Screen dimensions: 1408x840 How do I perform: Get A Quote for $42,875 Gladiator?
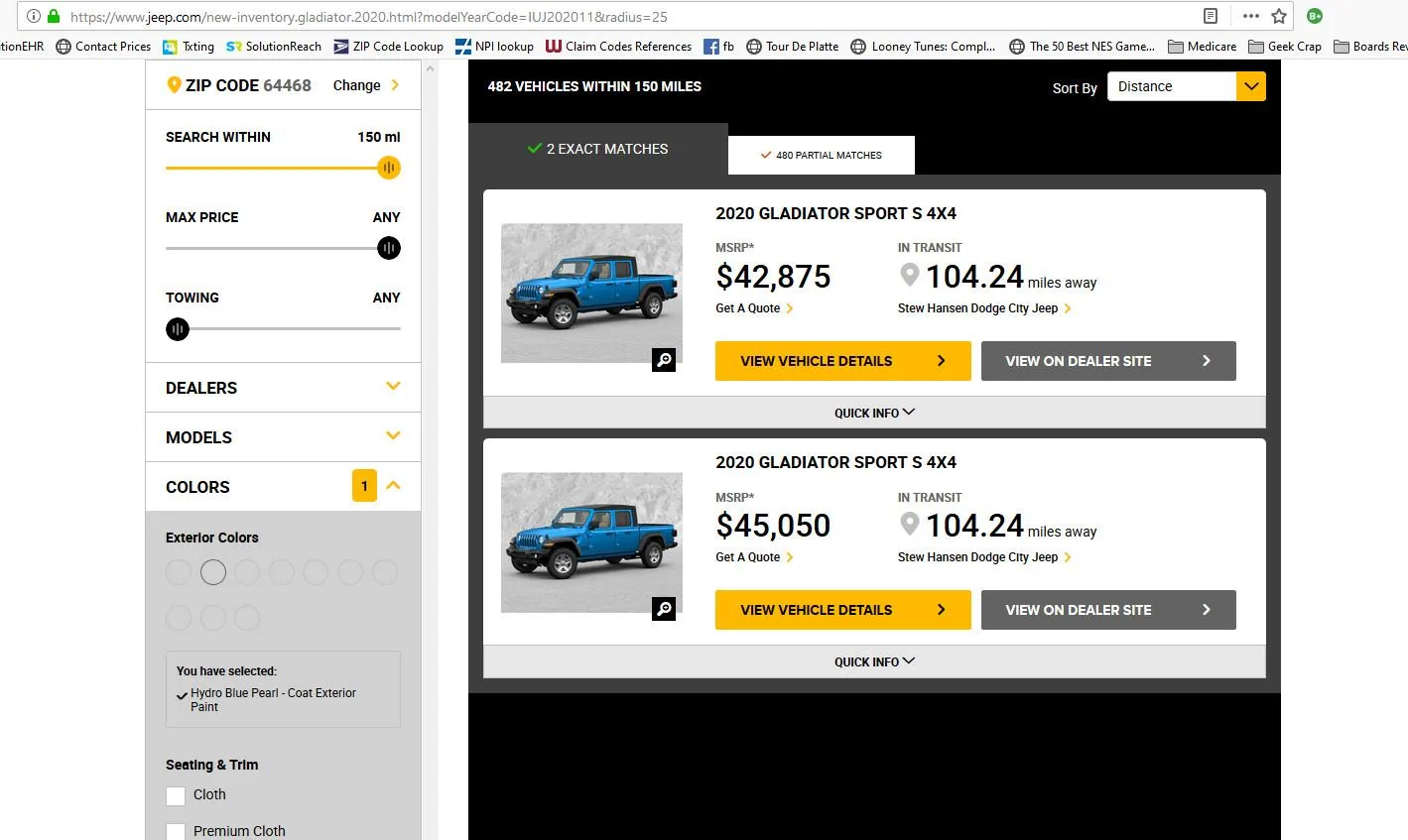point(754,308)
